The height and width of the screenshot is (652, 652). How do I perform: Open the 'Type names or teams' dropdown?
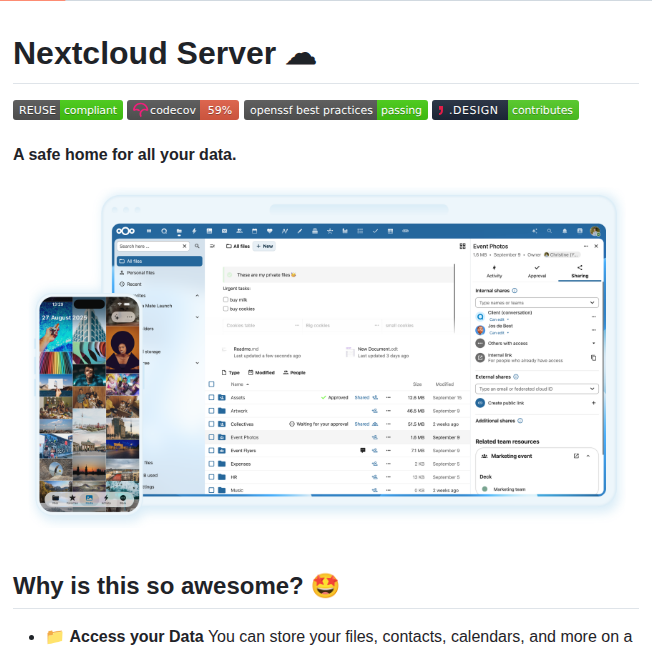(x=536, y=303)
